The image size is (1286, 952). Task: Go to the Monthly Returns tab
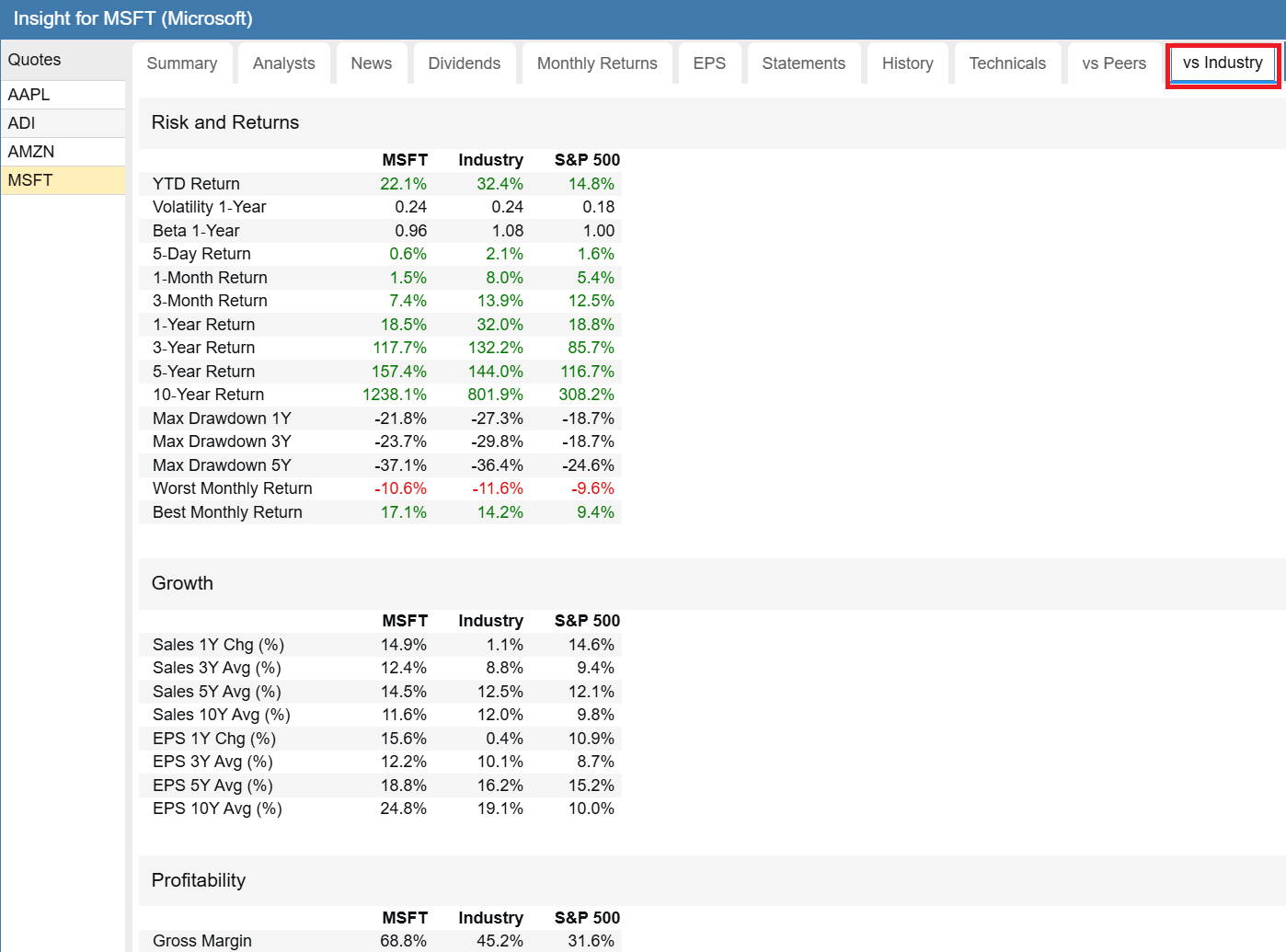pos(597,63)
